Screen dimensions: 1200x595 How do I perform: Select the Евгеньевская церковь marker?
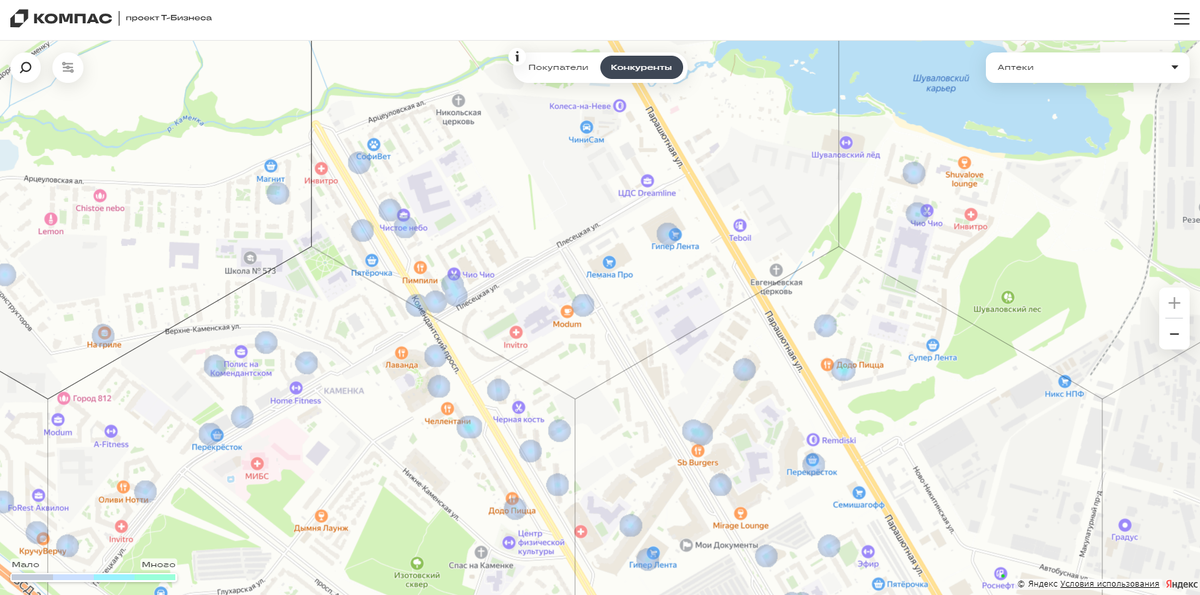[x=776, y=270]
